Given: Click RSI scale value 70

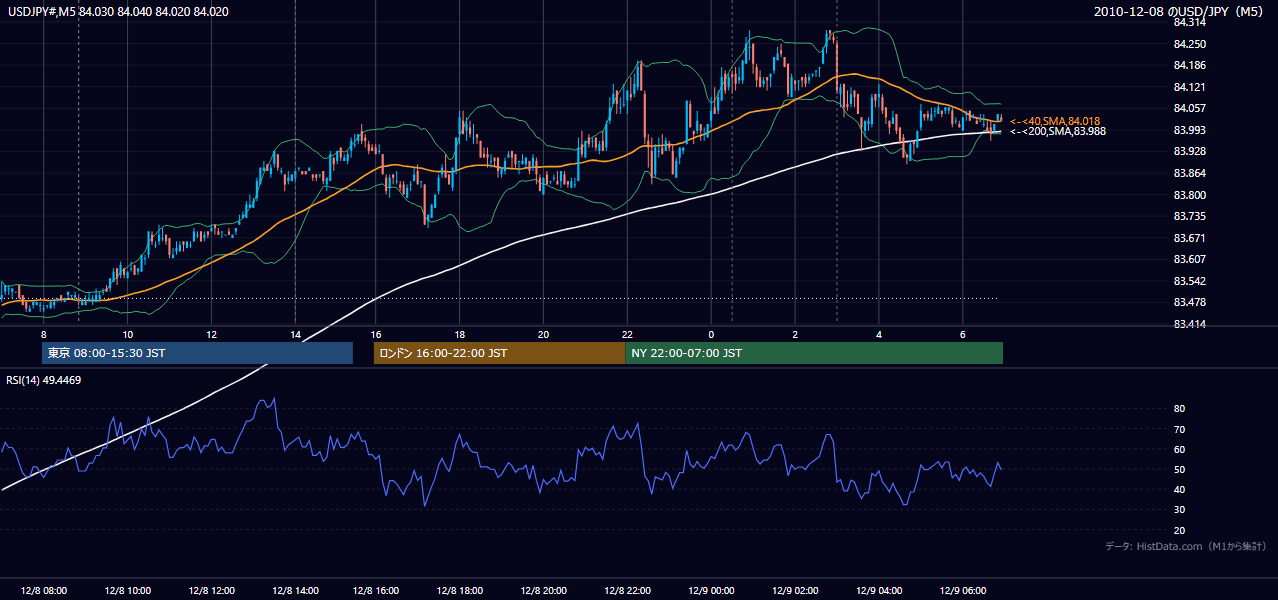Looking at the screenshot, I should 1180,429.
